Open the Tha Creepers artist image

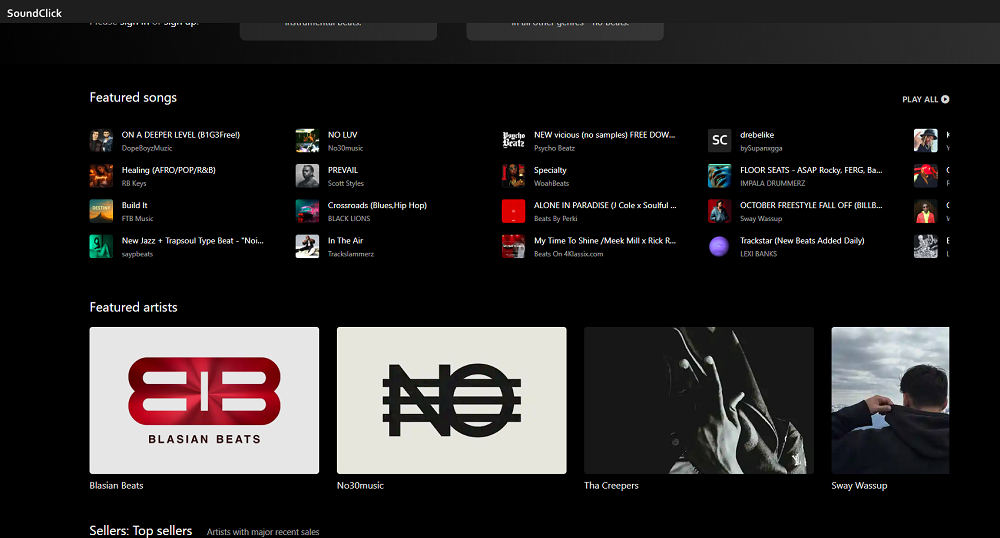(x=699, y=400)
